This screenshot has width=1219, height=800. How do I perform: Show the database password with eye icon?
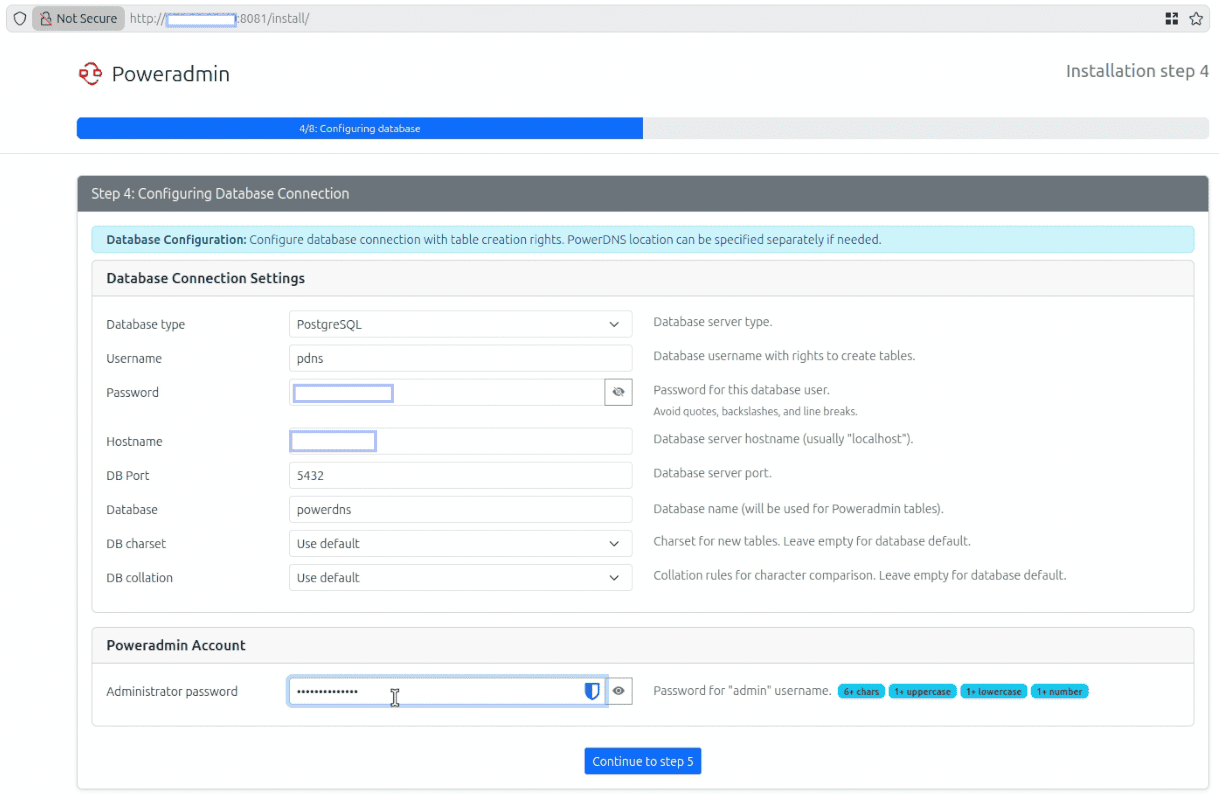[x=618, y=392]
